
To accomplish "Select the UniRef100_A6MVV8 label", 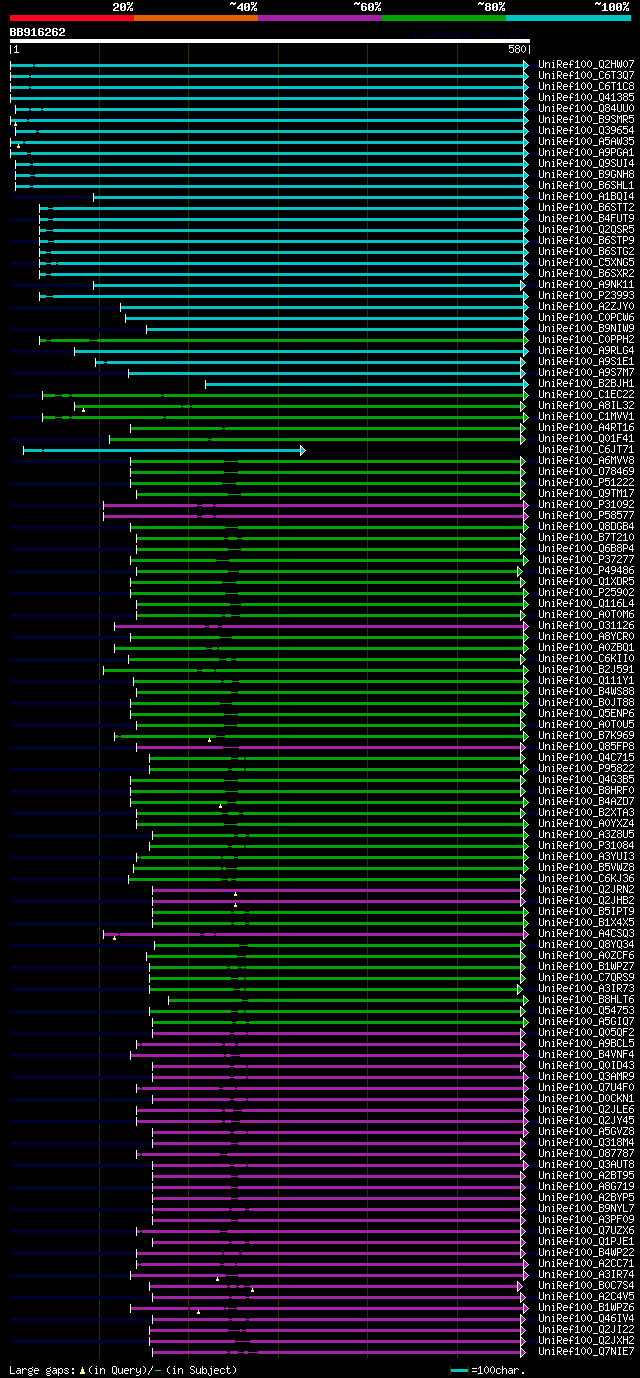I will [586, 460].
